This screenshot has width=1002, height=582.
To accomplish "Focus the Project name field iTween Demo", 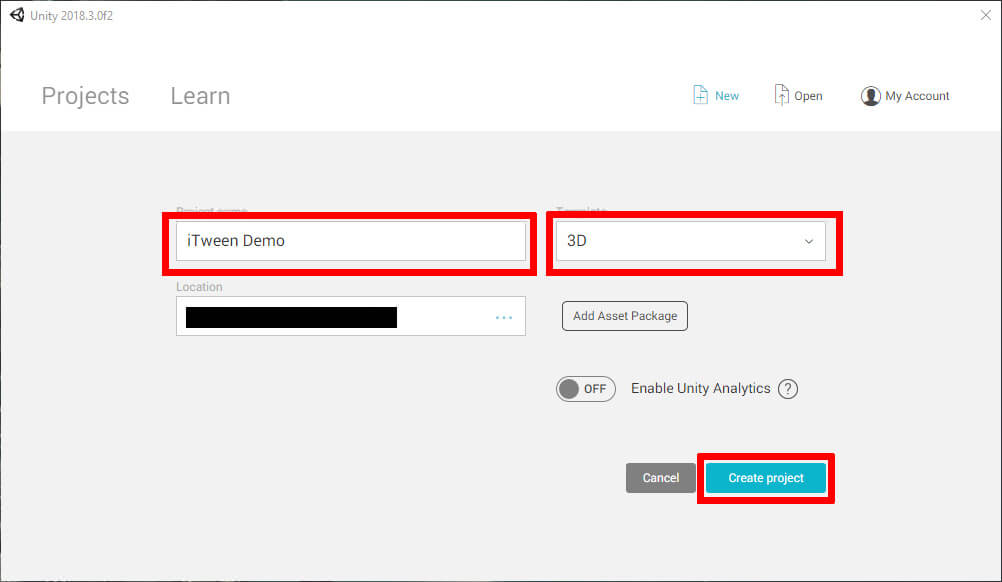I will click(351, 241).
